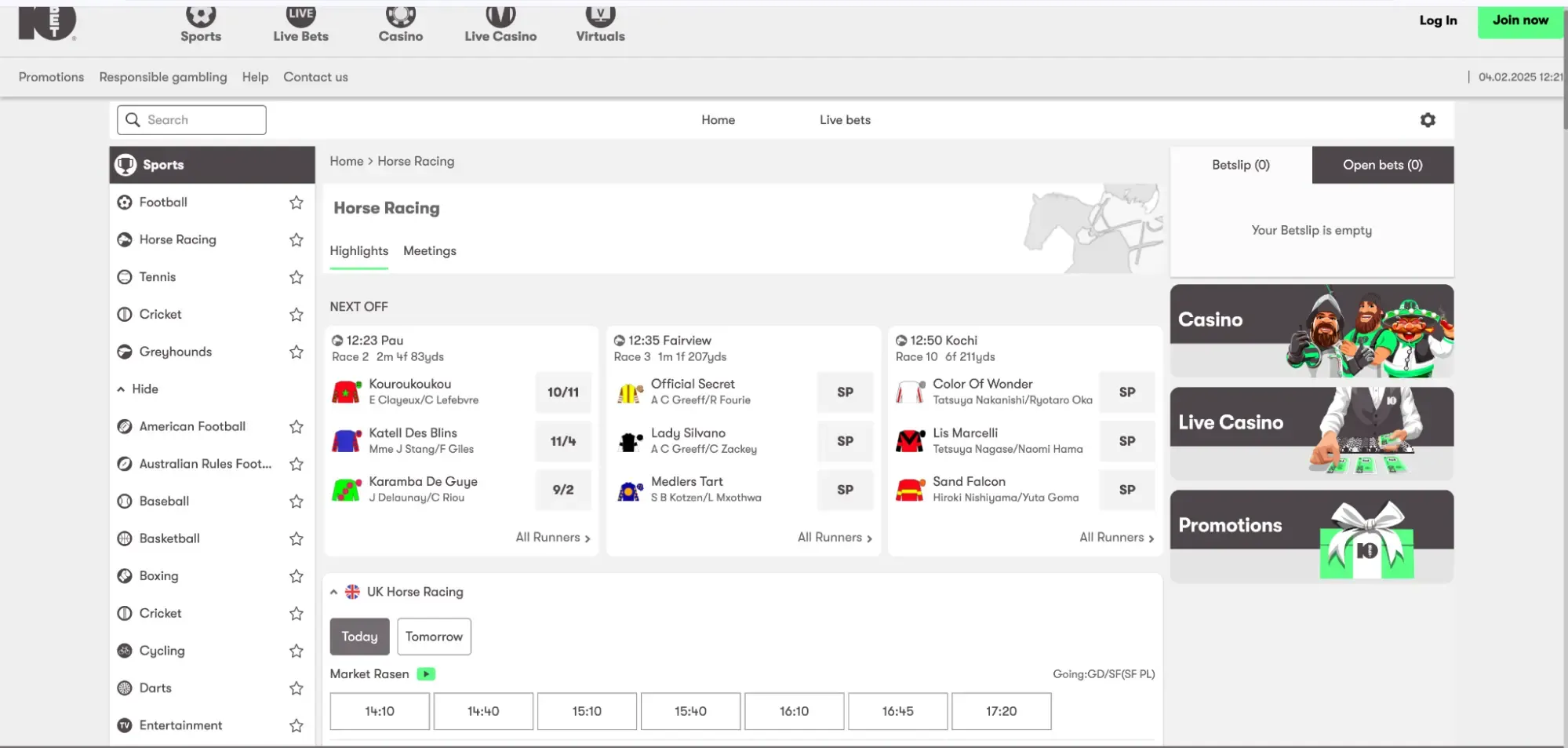Favorite Australian Rules Football with its star
The image size is (1568, 748).
pos(297,464)
